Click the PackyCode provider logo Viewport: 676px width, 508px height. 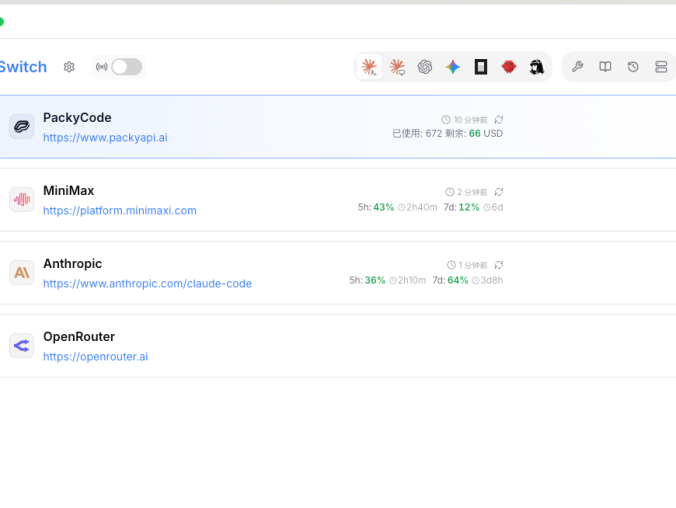22,126
